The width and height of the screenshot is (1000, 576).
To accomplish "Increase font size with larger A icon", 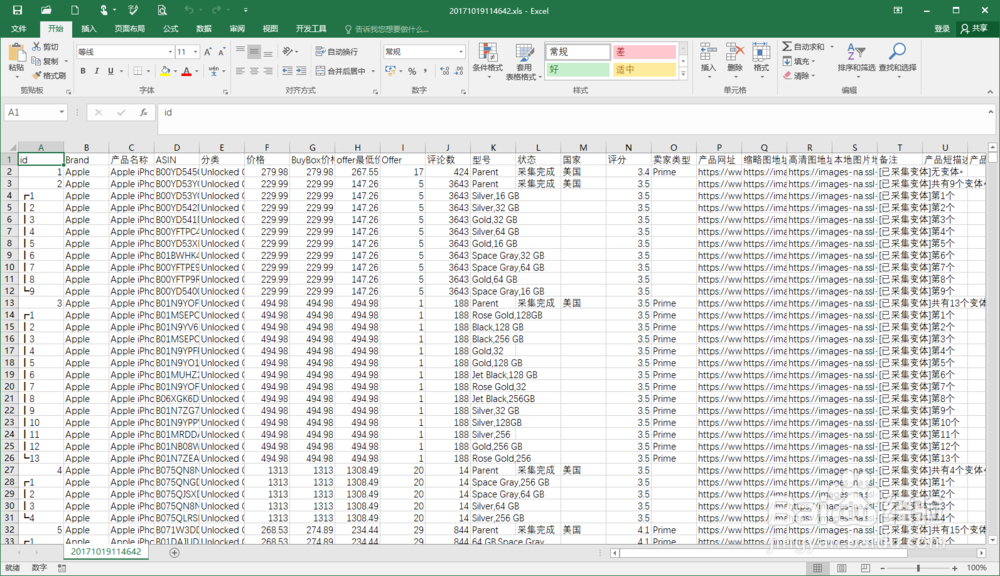I will pos(207,52).
